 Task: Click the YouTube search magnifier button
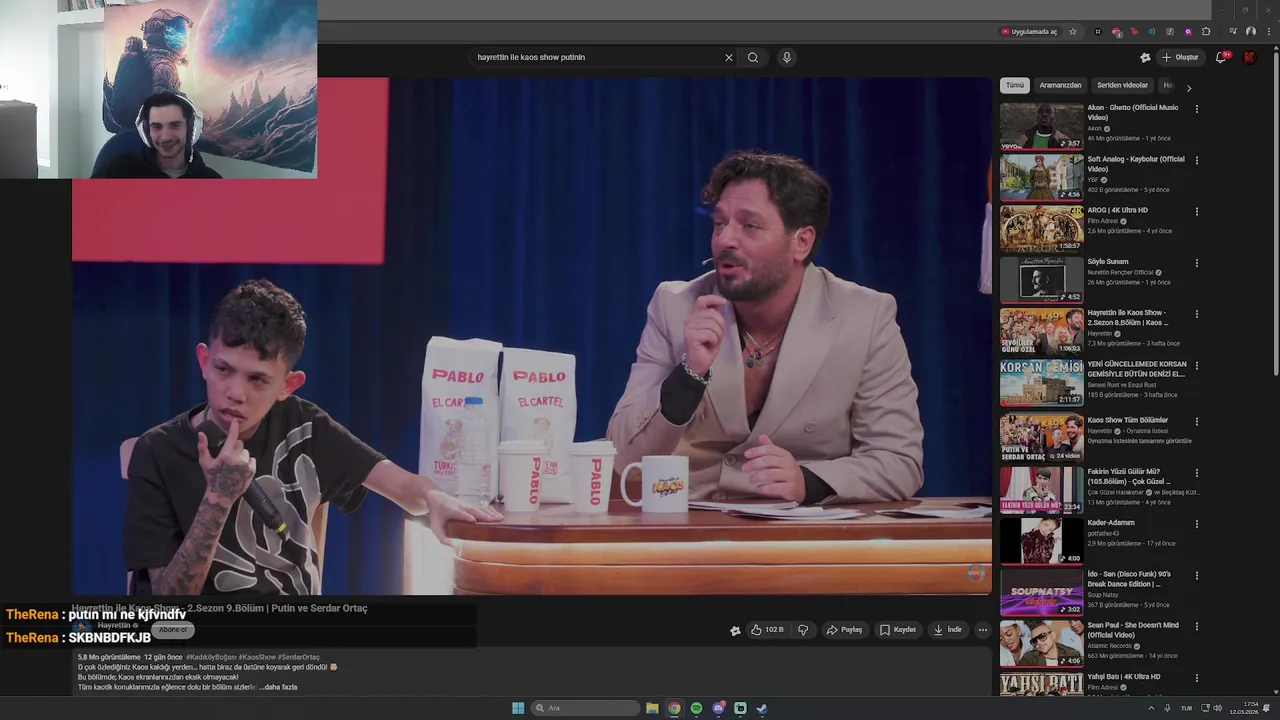[x=753, y=57]
